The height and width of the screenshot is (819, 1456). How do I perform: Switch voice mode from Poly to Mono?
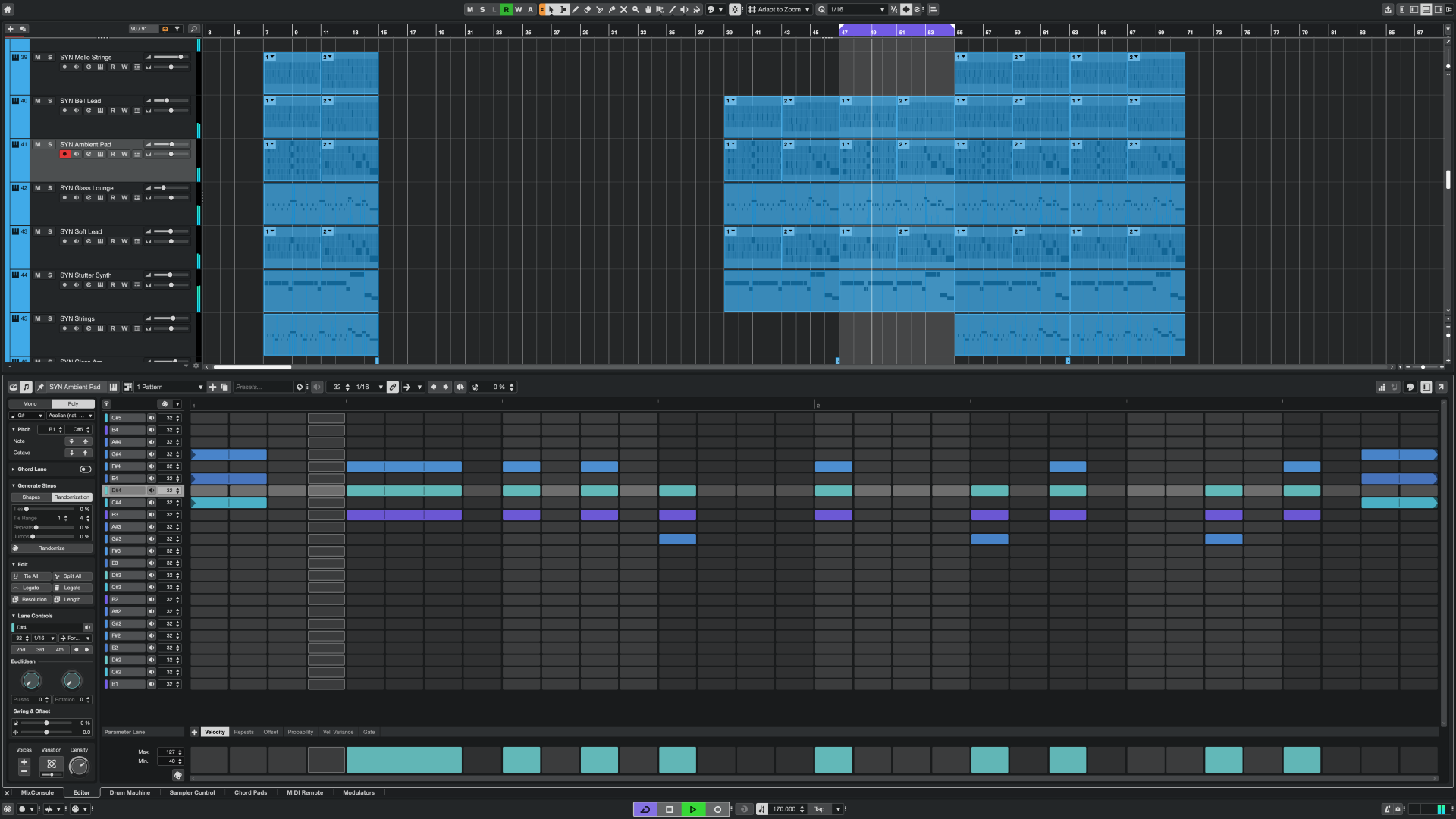tap(29, 403)
